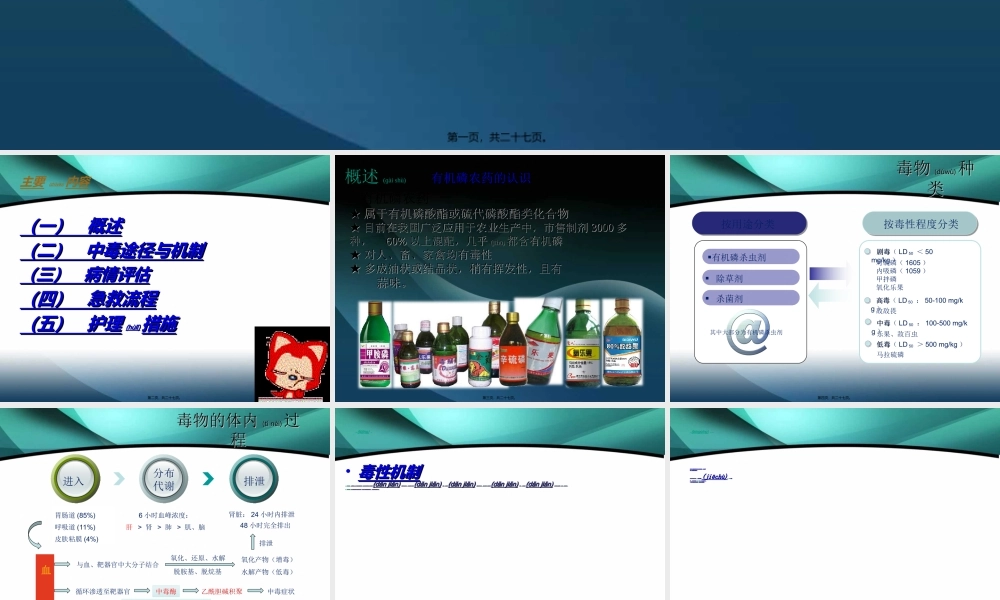Expand the chevron between 进入 and 分布代谢
Viewport: 1000px width, 600px height.
click(x=117, y=478)
